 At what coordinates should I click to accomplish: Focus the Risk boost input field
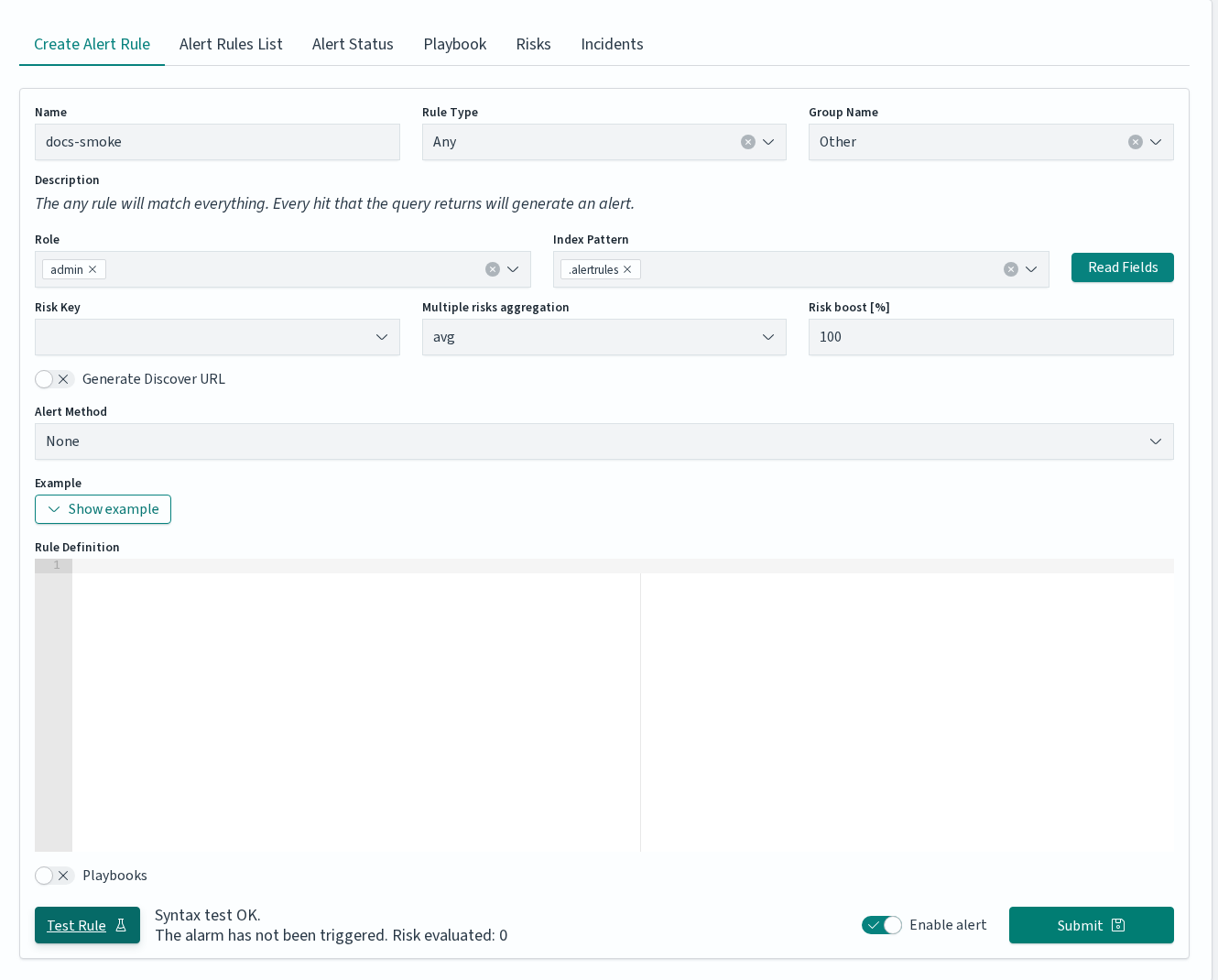[991, 337]
